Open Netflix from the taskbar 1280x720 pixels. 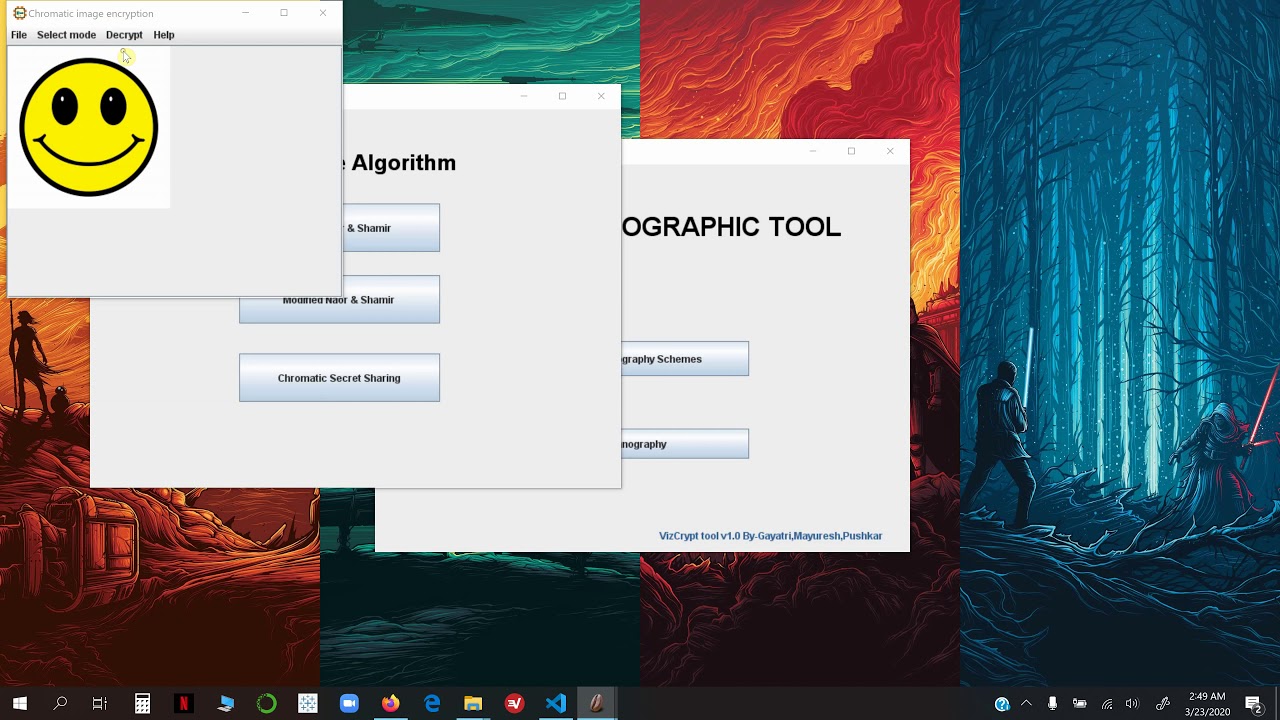pyautogui.click(x=183, y=704)
